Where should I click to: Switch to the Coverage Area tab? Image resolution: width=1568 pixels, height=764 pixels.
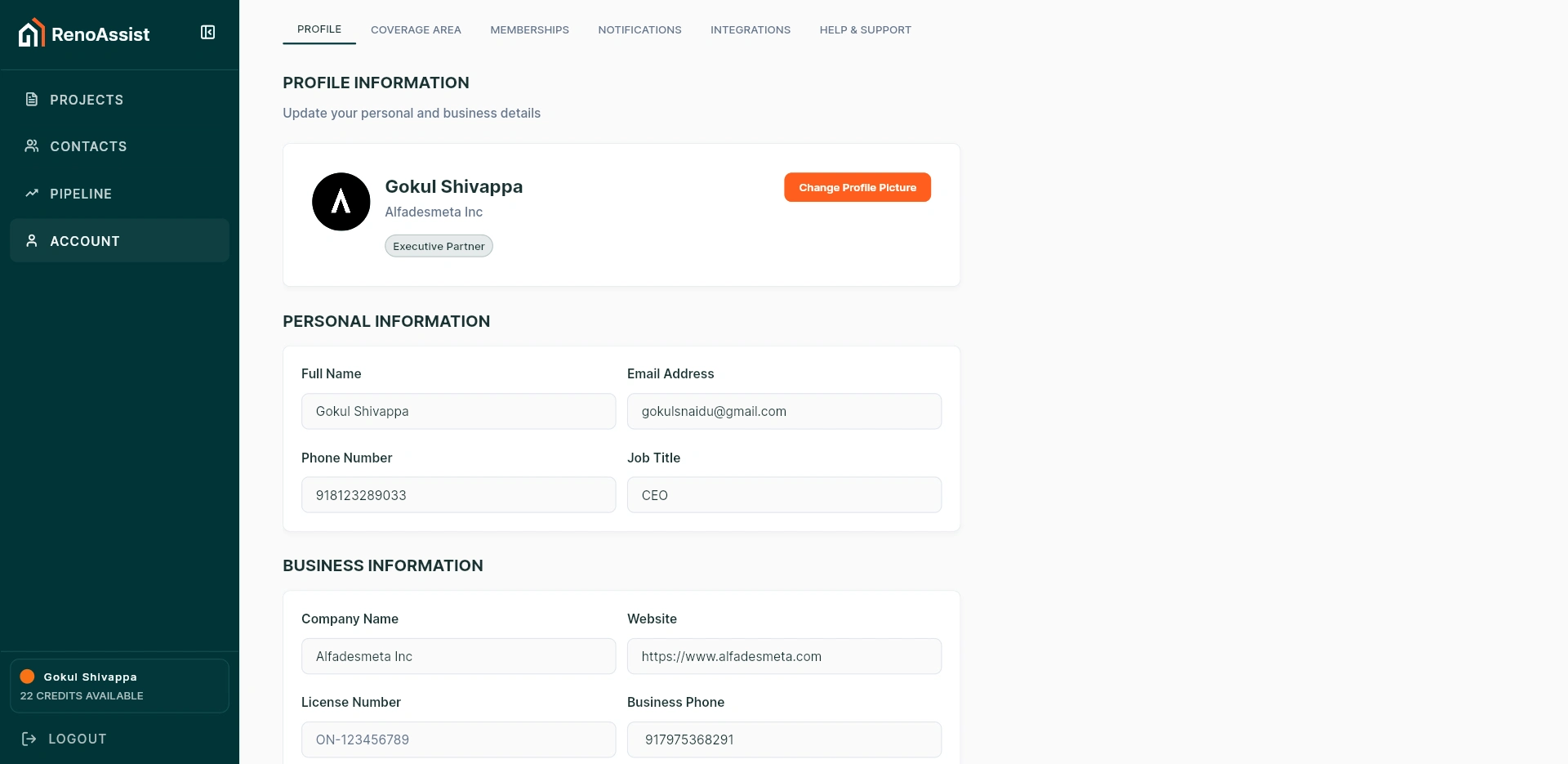[x=416, y=30]
